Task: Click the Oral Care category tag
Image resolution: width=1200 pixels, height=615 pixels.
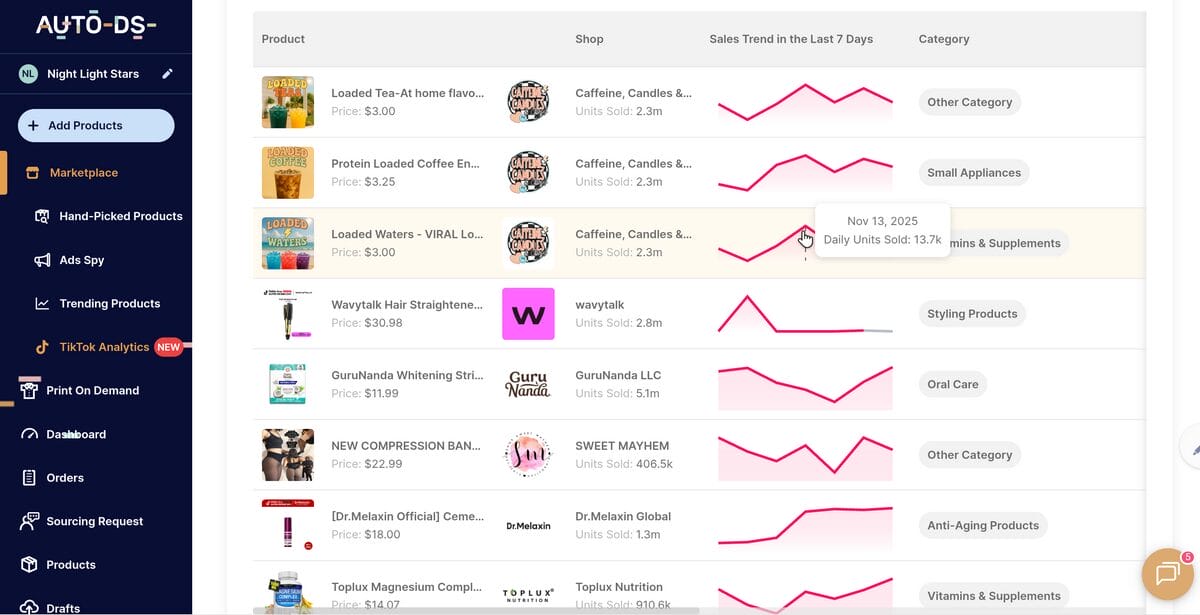Action: click(952, 383)
